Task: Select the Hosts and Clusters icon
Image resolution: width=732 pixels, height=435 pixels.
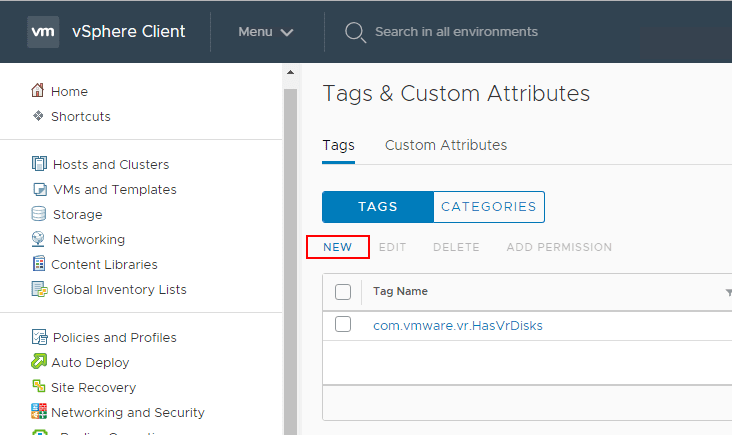Action: pos(39,164)
